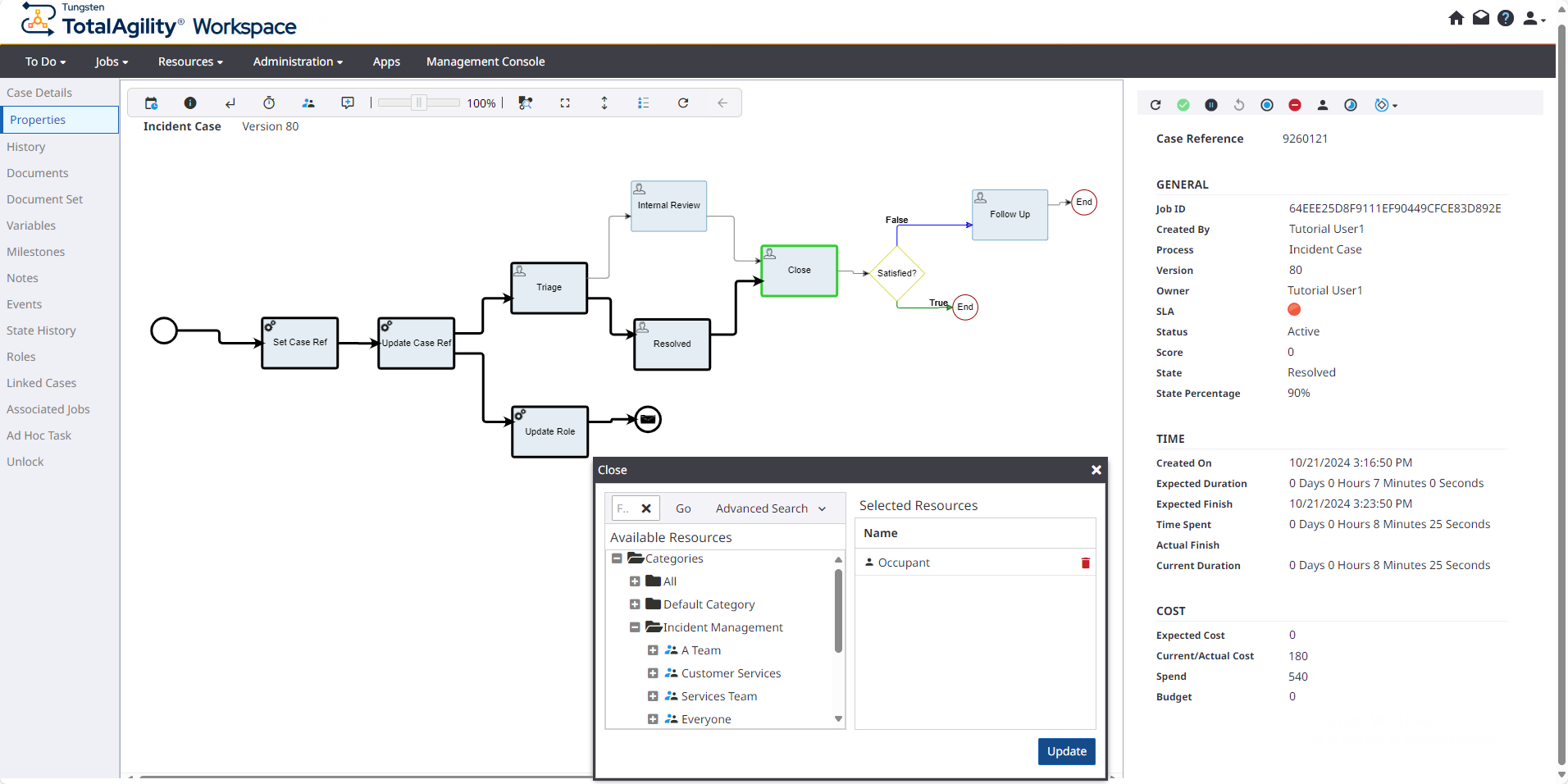Viewport: 1568px width, 784px height.
Task: Click the fit-to-screen icon in the diagram toolbar
Action: (x=565, y=103)
